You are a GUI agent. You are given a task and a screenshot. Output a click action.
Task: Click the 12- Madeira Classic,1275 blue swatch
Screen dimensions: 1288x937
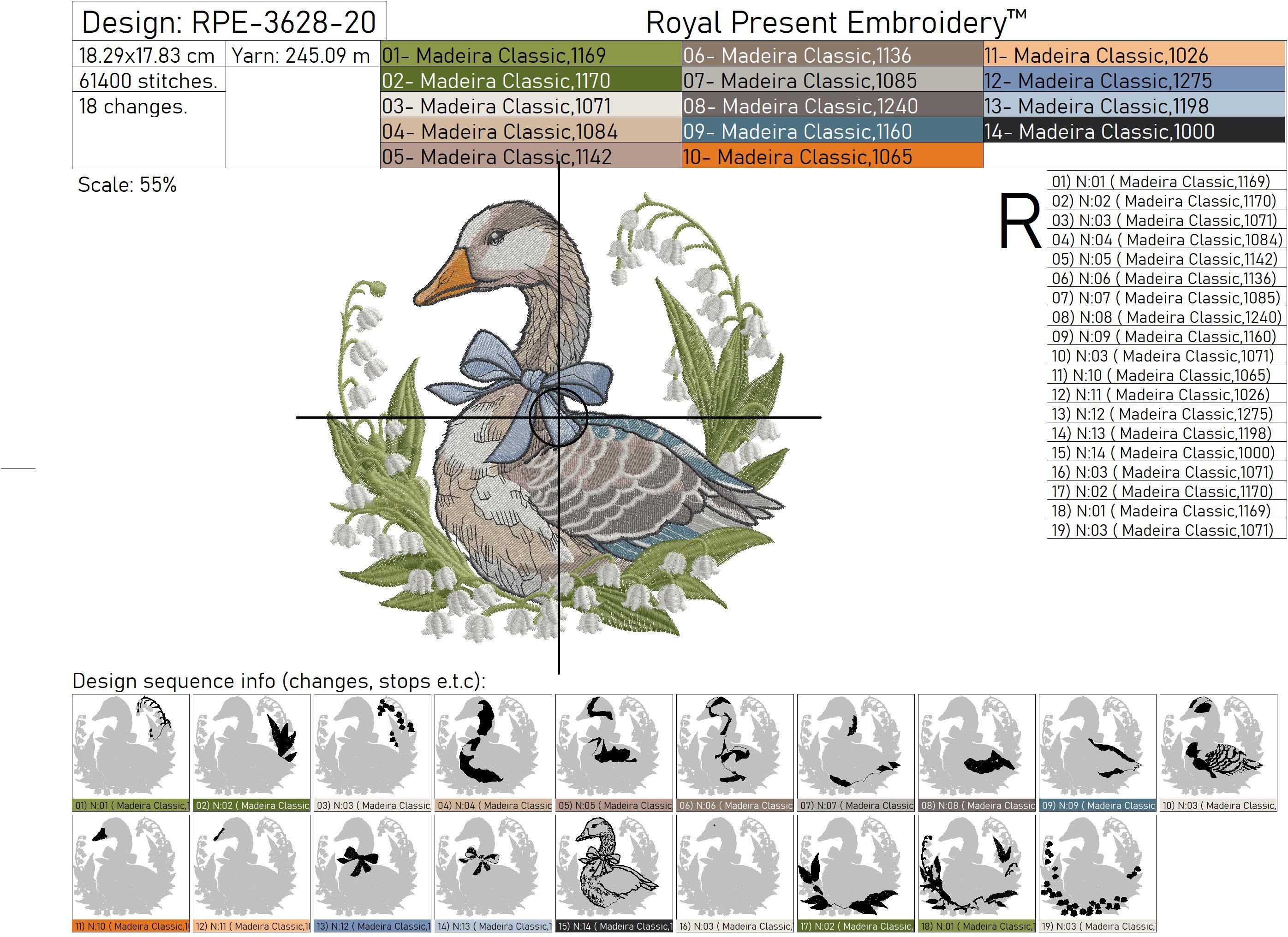(1134, 79)
